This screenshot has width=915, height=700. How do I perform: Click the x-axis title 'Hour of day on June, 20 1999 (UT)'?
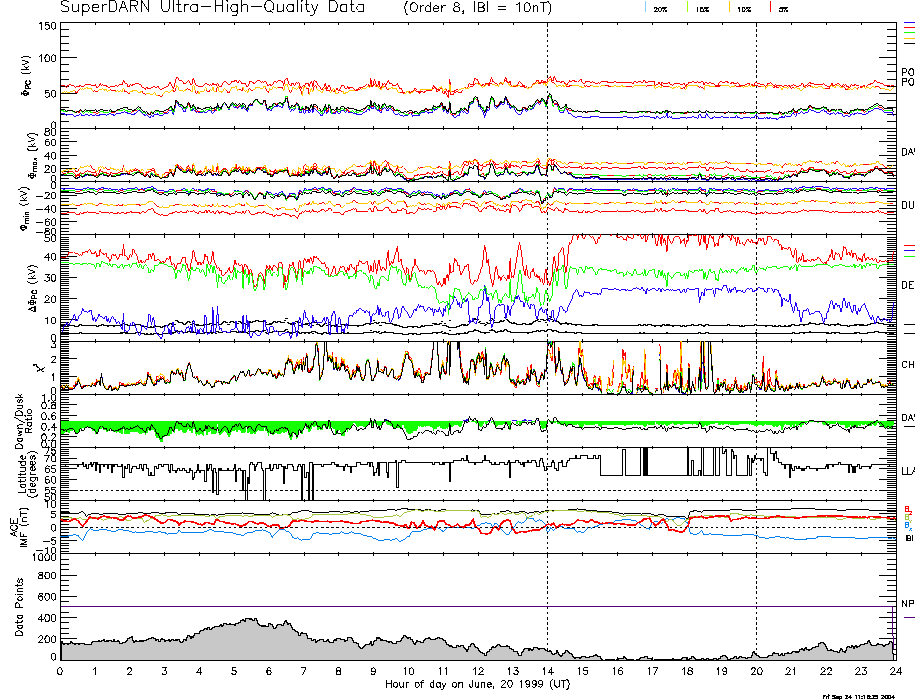click(x=477, y=684)
